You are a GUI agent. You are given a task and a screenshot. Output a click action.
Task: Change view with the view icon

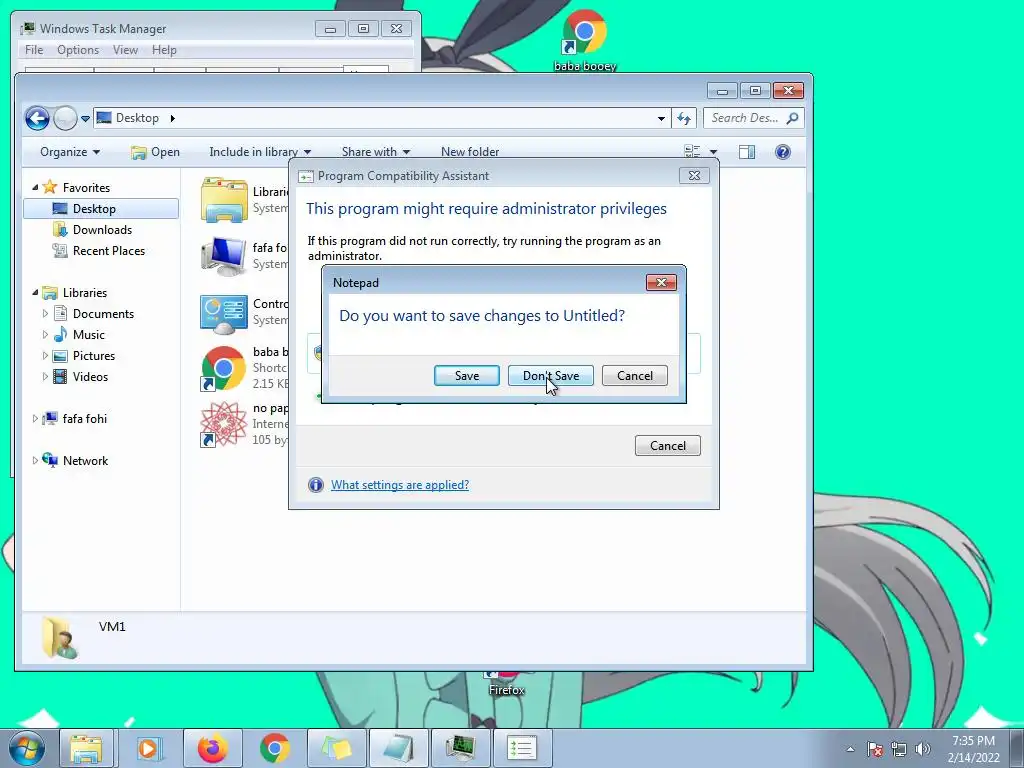692,152
